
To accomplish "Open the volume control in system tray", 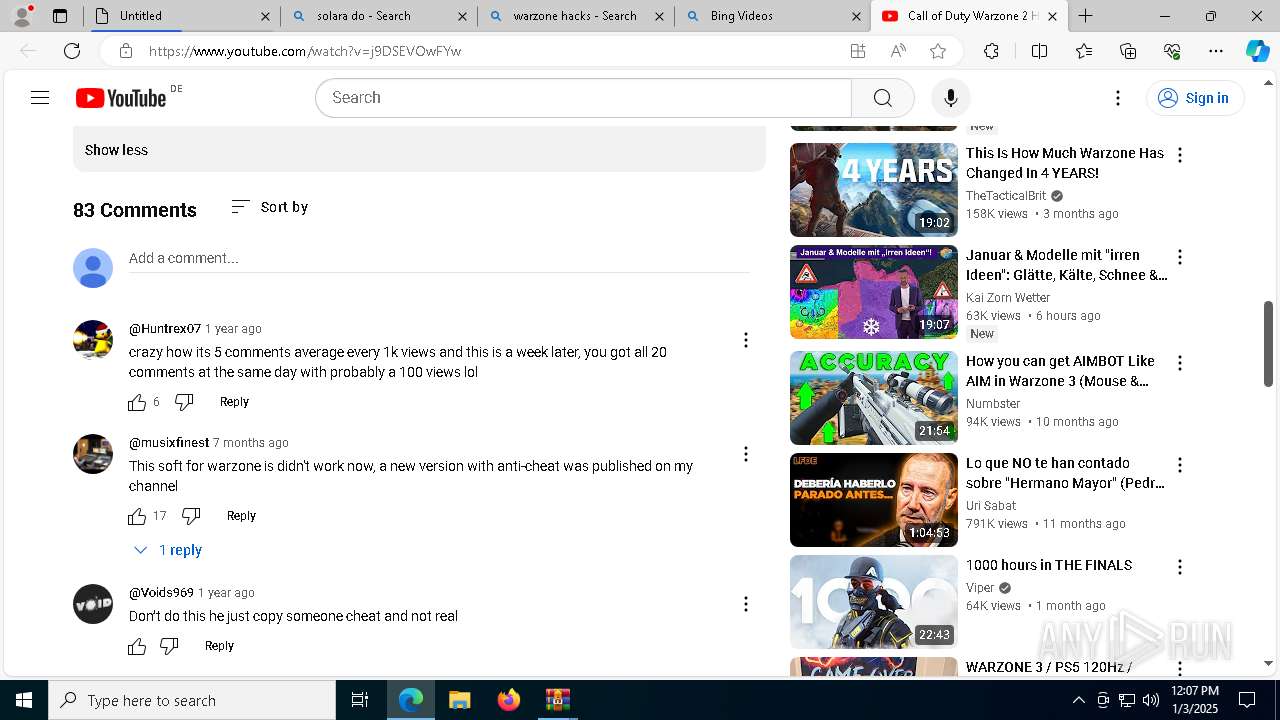I will coord(1151,700).
